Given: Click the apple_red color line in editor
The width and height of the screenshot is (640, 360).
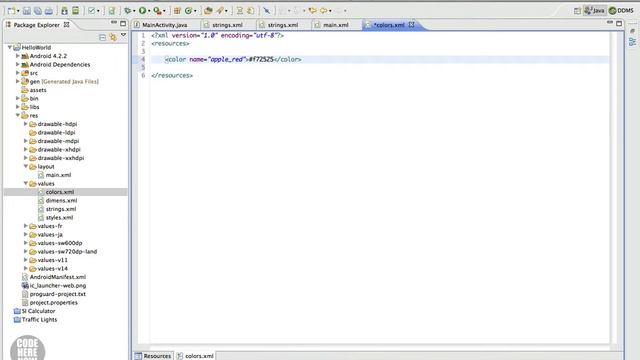Looking at the screenshot, I should 233,59.
